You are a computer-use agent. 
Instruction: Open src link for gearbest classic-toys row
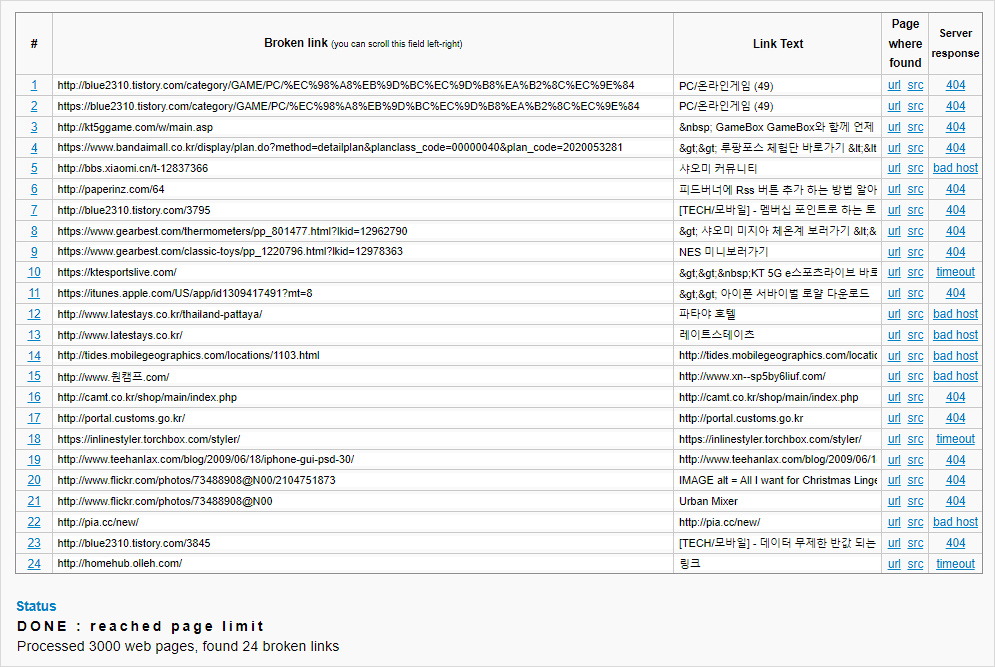[x=915, y=252]
